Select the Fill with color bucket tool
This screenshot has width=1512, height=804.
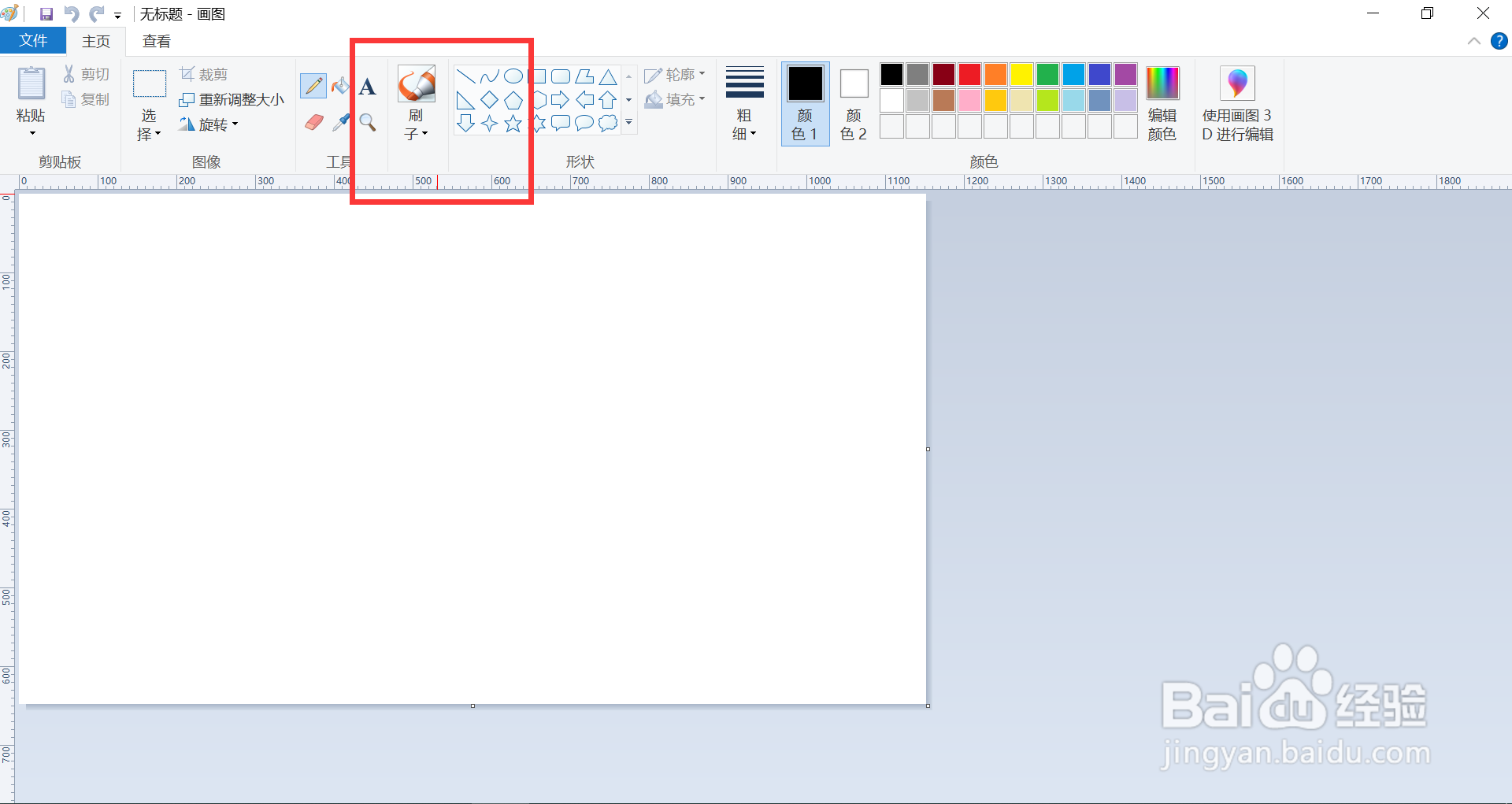click(340, 85)
